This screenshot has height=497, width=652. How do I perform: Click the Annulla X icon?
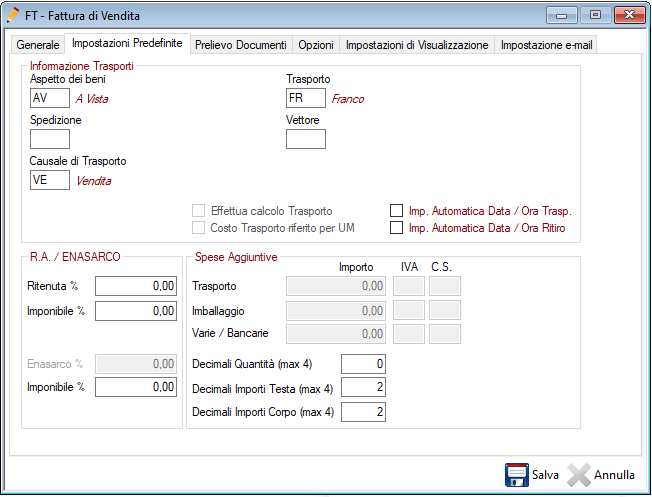[x=579, y=475]
